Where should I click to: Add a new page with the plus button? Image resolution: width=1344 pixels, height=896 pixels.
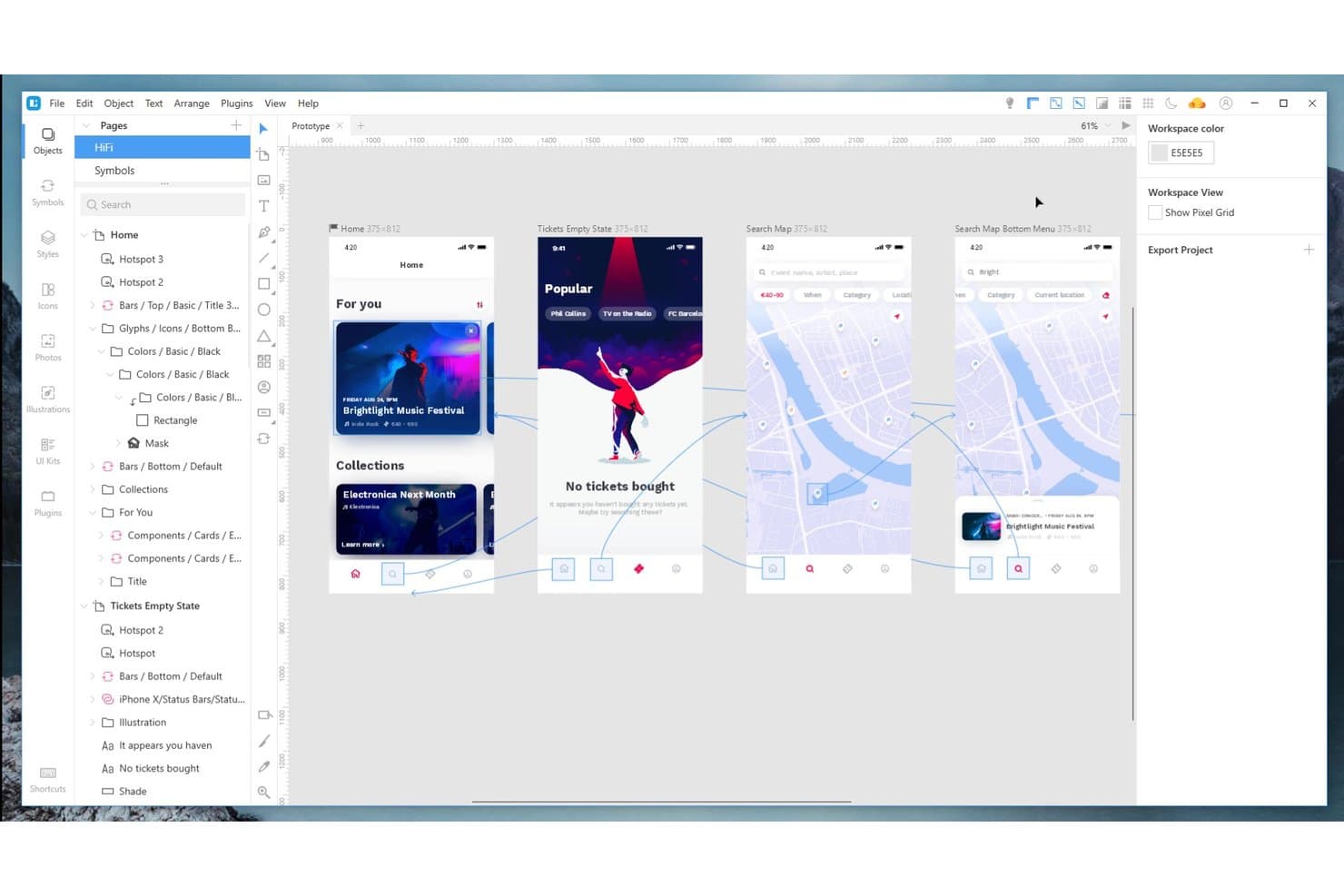click(x=236, y=125)
